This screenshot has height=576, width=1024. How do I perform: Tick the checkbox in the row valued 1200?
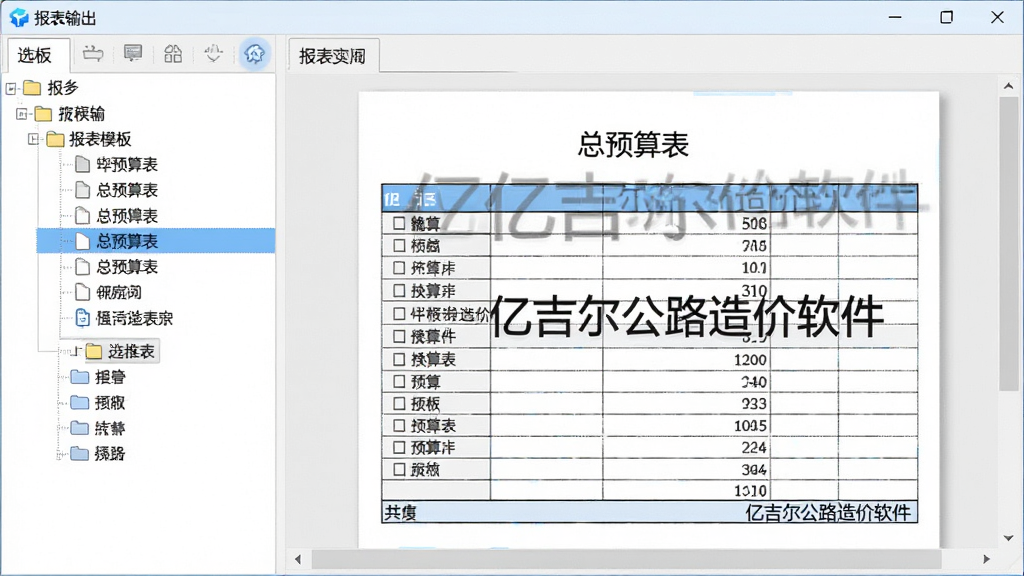coord(399,359)
